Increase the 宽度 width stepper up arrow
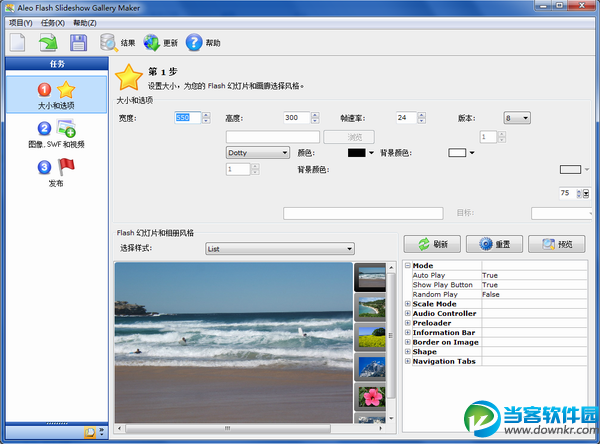This screenshot has width=600, height=444. tap(206, 115)
